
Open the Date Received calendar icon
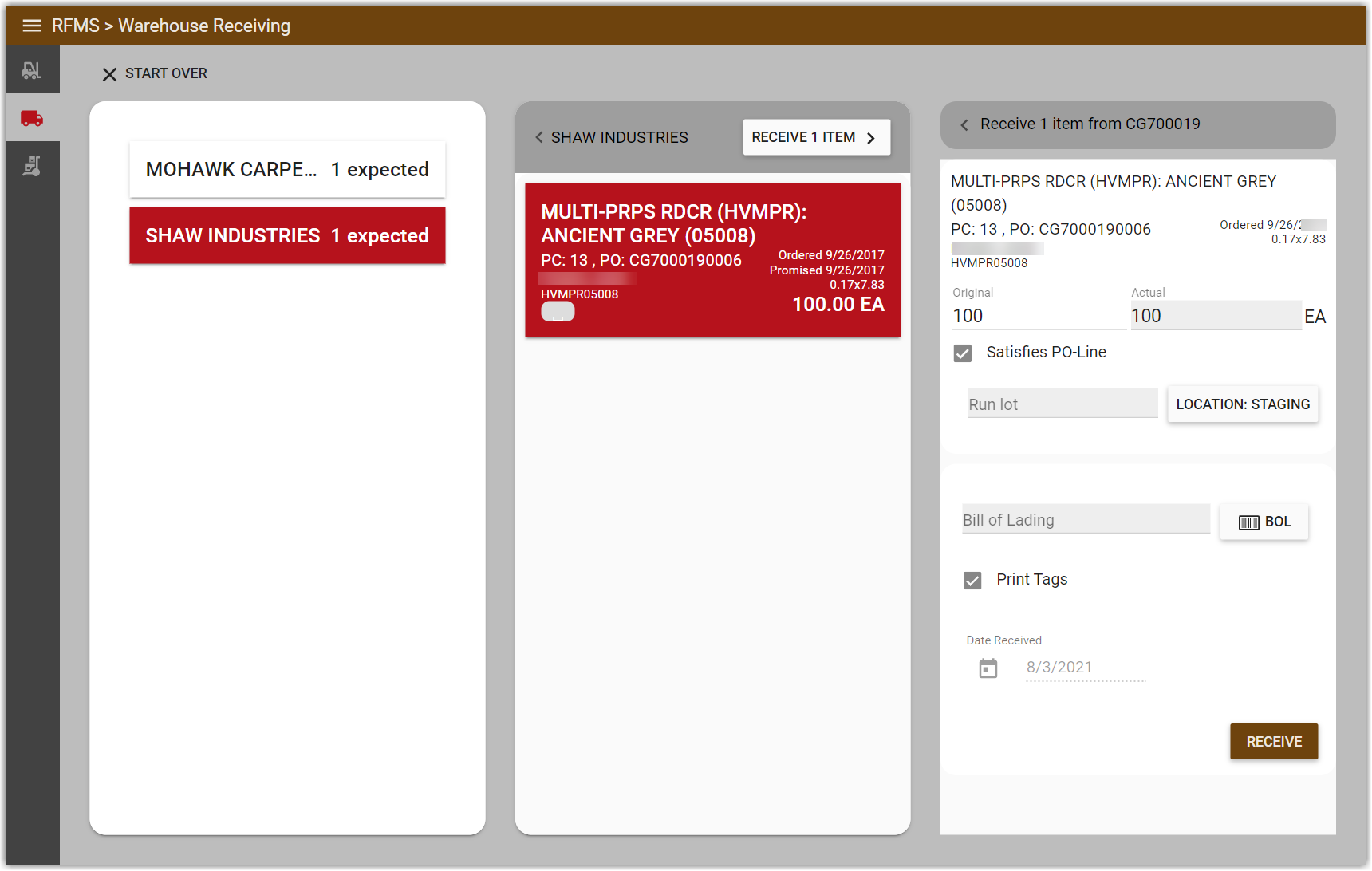click(988, 668)
